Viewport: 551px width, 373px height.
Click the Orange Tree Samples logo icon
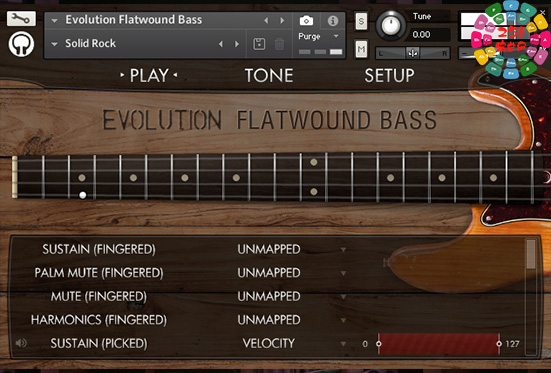pos(21,44)
